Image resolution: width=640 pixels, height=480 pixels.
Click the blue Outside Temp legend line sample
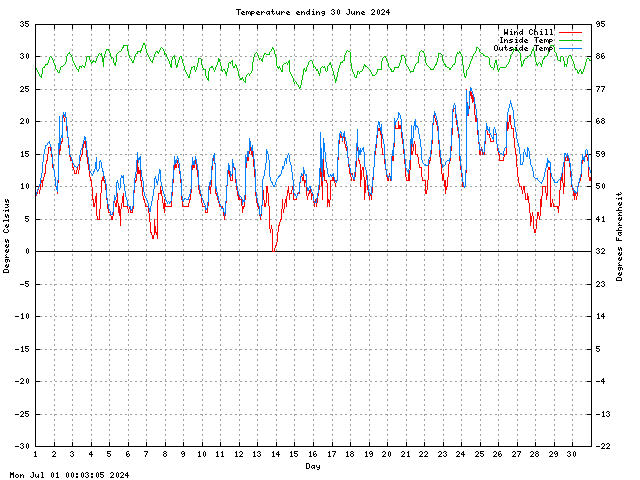(570, 49)
